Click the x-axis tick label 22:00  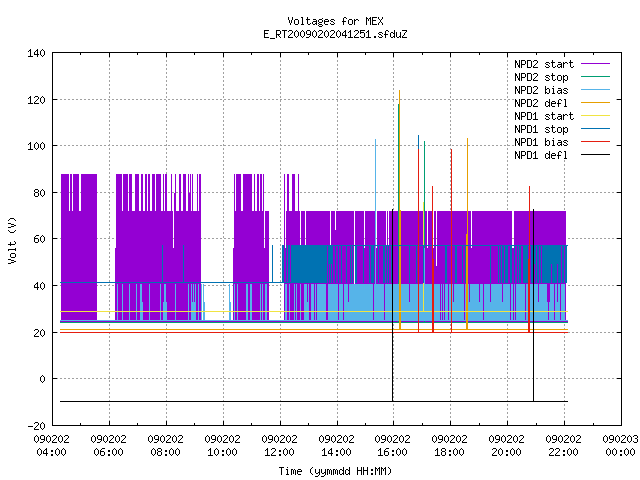click(564, 452)
